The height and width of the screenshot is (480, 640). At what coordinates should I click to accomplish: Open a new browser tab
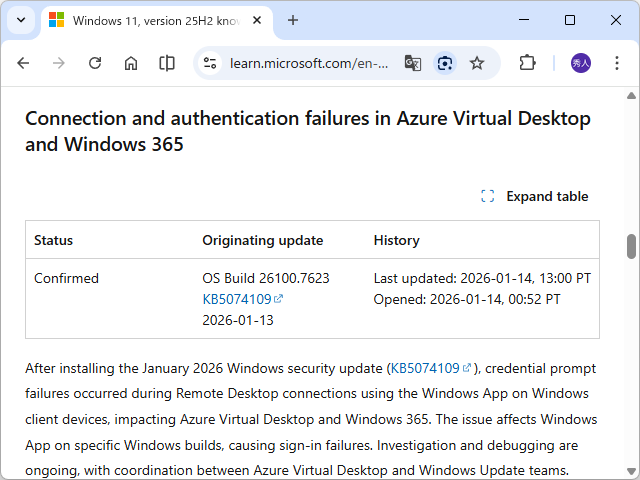[x=293, y=20]
